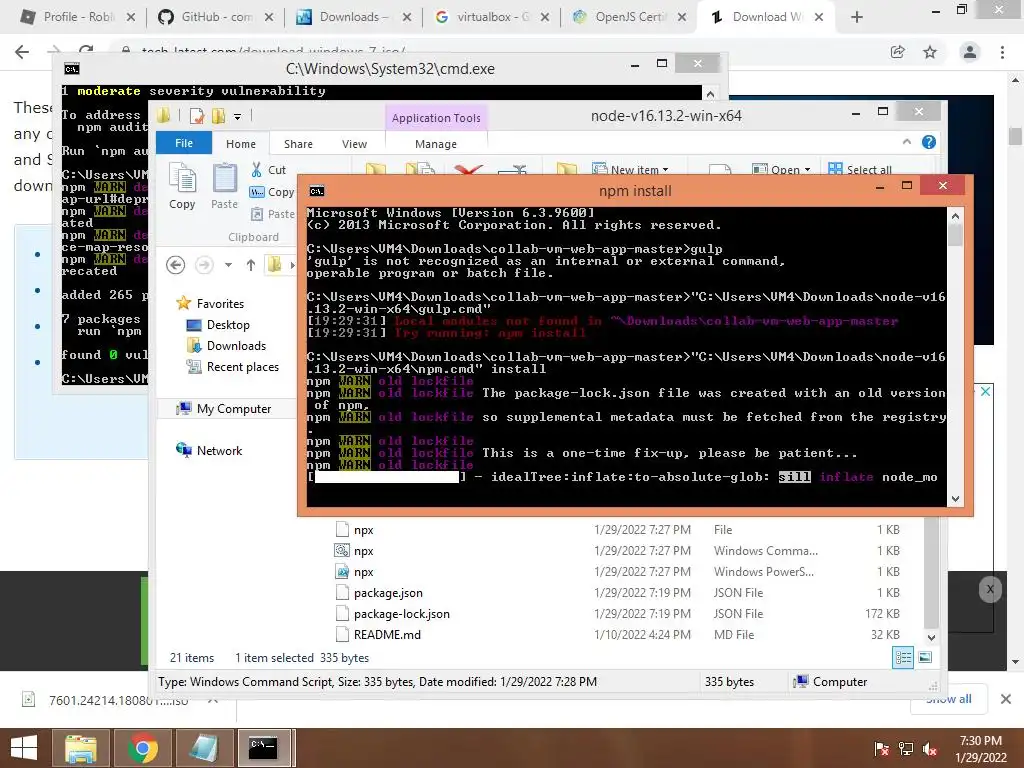
Task: Switch to Large icons view in Explorer
Action: coord(925,658)
